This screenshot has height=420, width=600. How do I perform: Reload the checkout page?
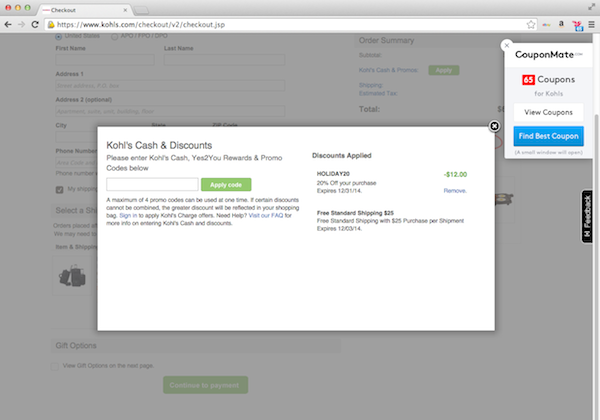[35, 24]
